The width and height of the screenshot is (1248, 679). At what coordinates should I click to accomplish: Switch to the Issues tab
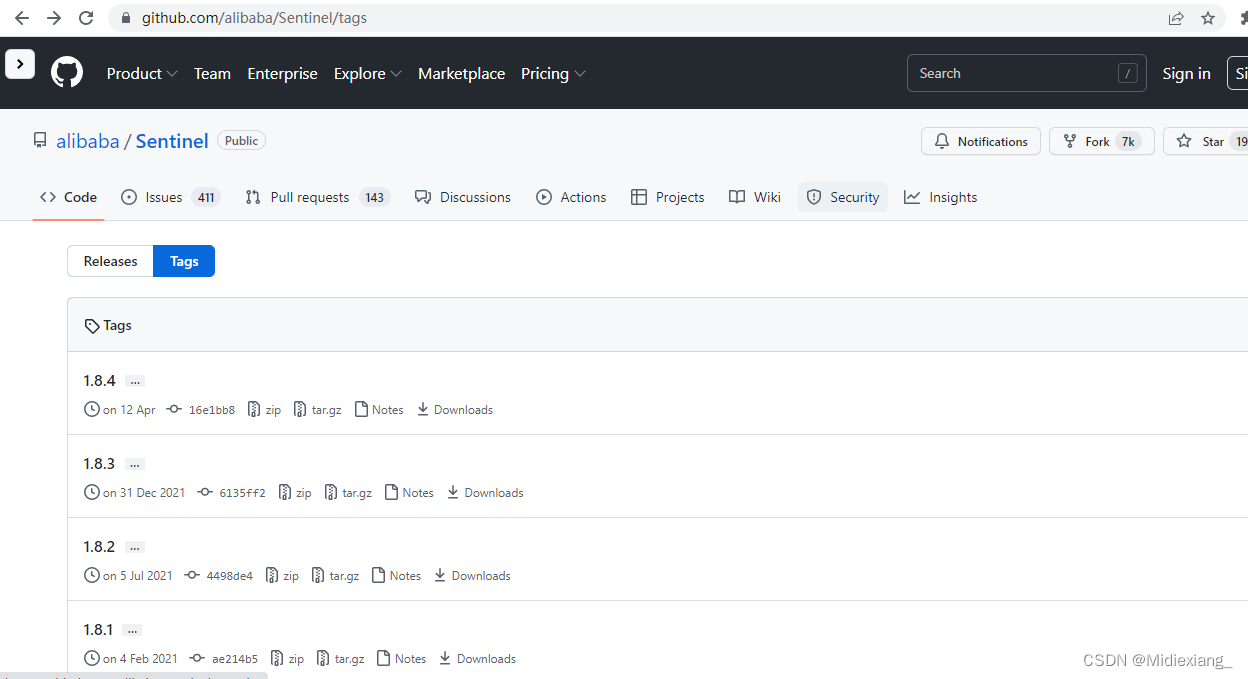click(x=170, y=197)
